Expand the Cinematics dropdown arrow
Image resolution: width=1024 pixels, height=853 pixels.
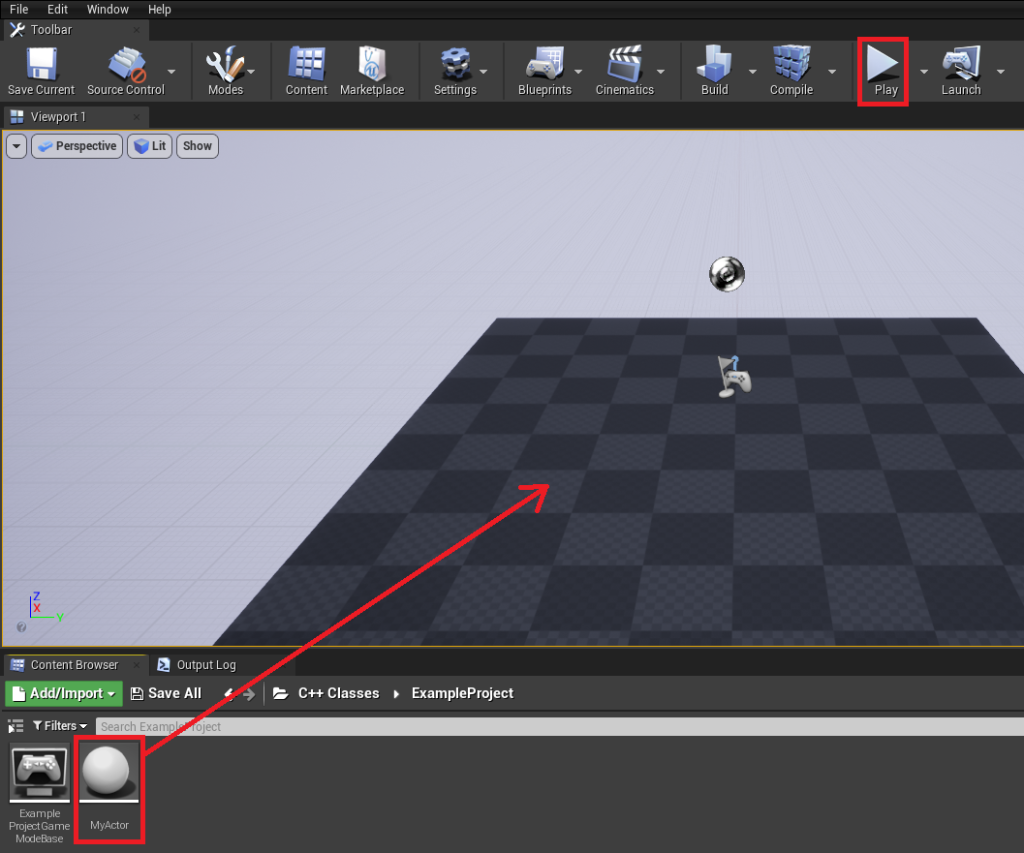[661, 71]
